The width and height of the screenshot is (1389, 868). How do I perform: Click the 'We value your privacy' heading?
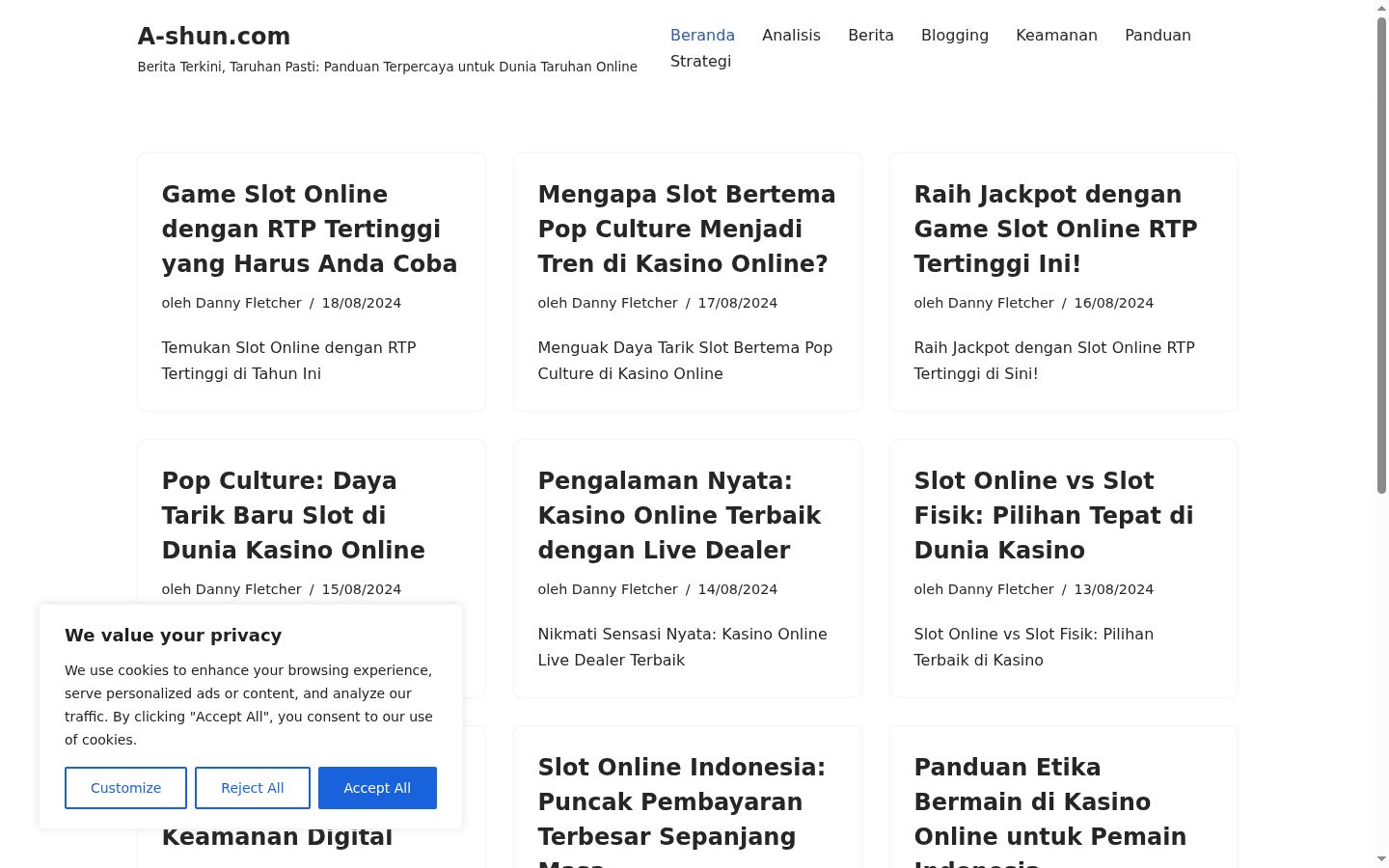174,636
